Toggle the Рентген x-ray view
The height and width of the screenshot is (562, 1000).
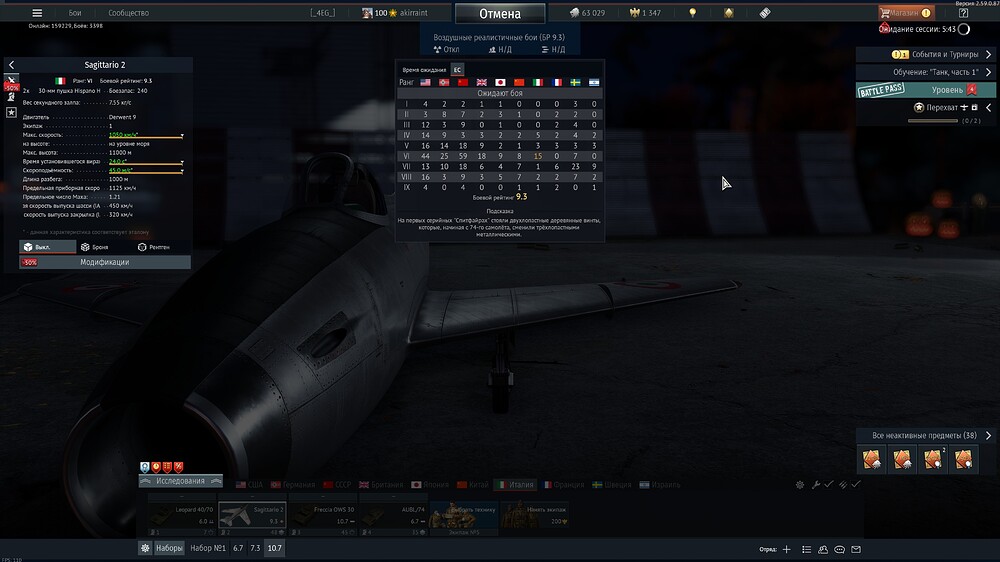click(154, 247)
